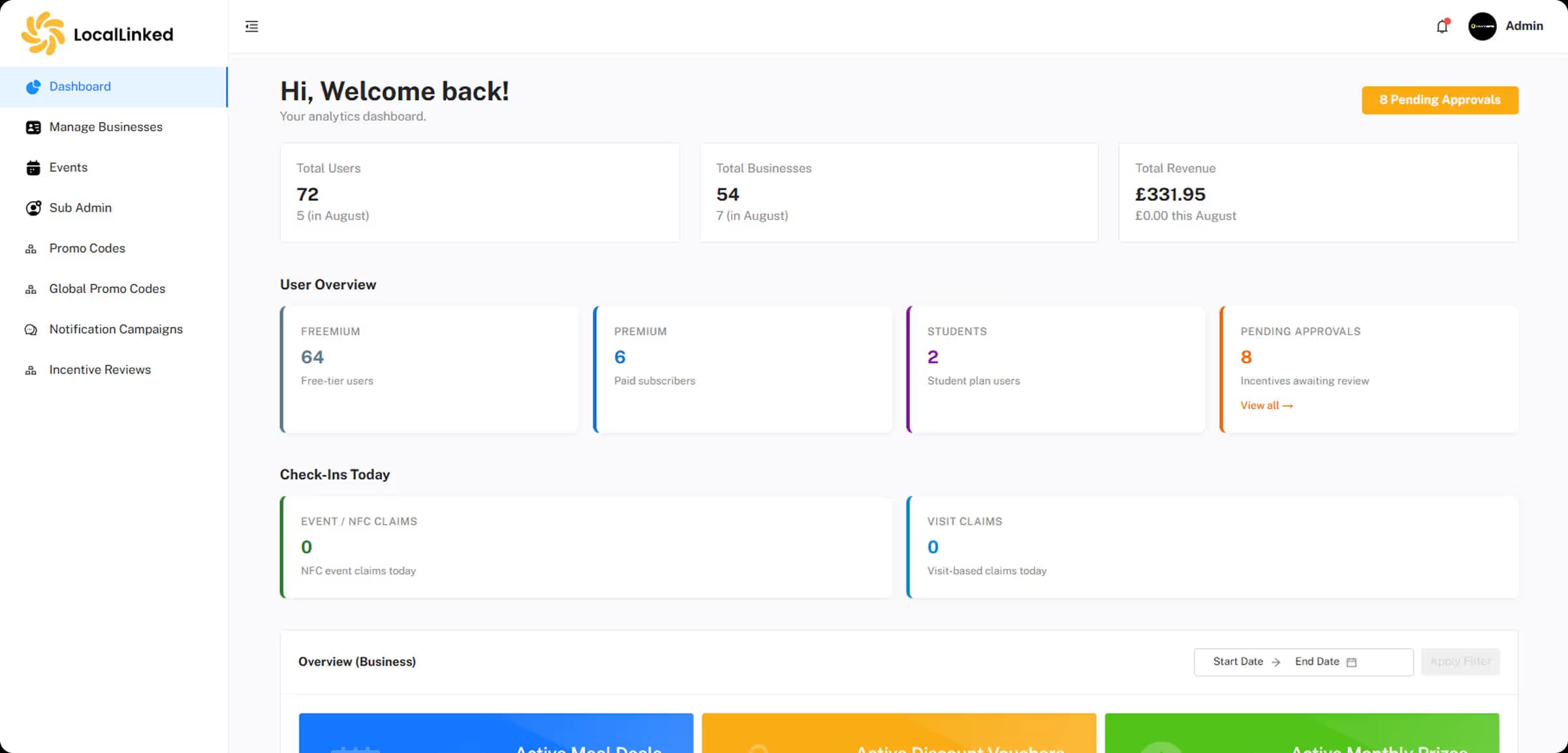Click the Freemium users card
Screen dimensions: 1568x753
[x=430, y=369]
